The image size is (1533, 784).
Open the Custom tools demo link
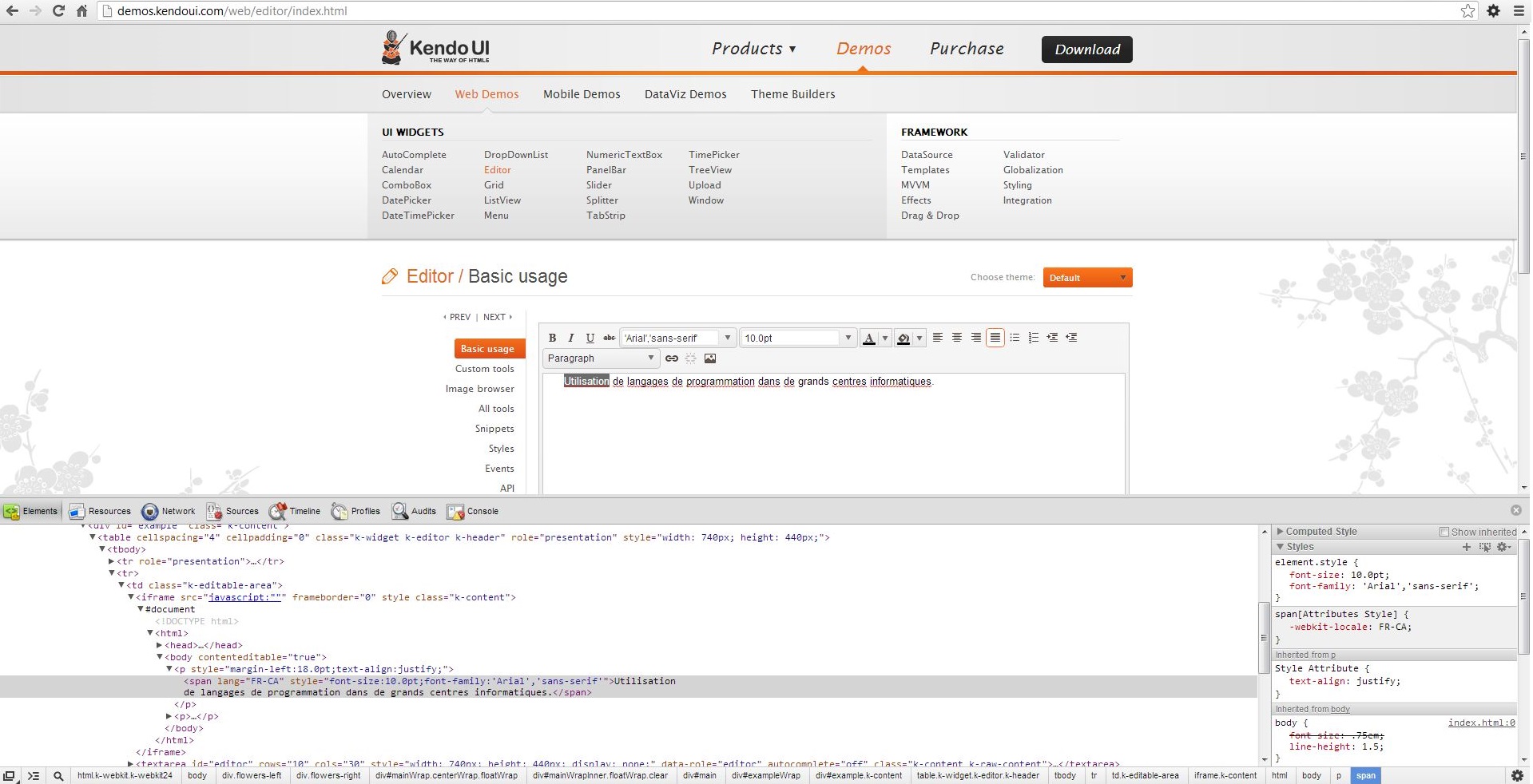[485, 369]
